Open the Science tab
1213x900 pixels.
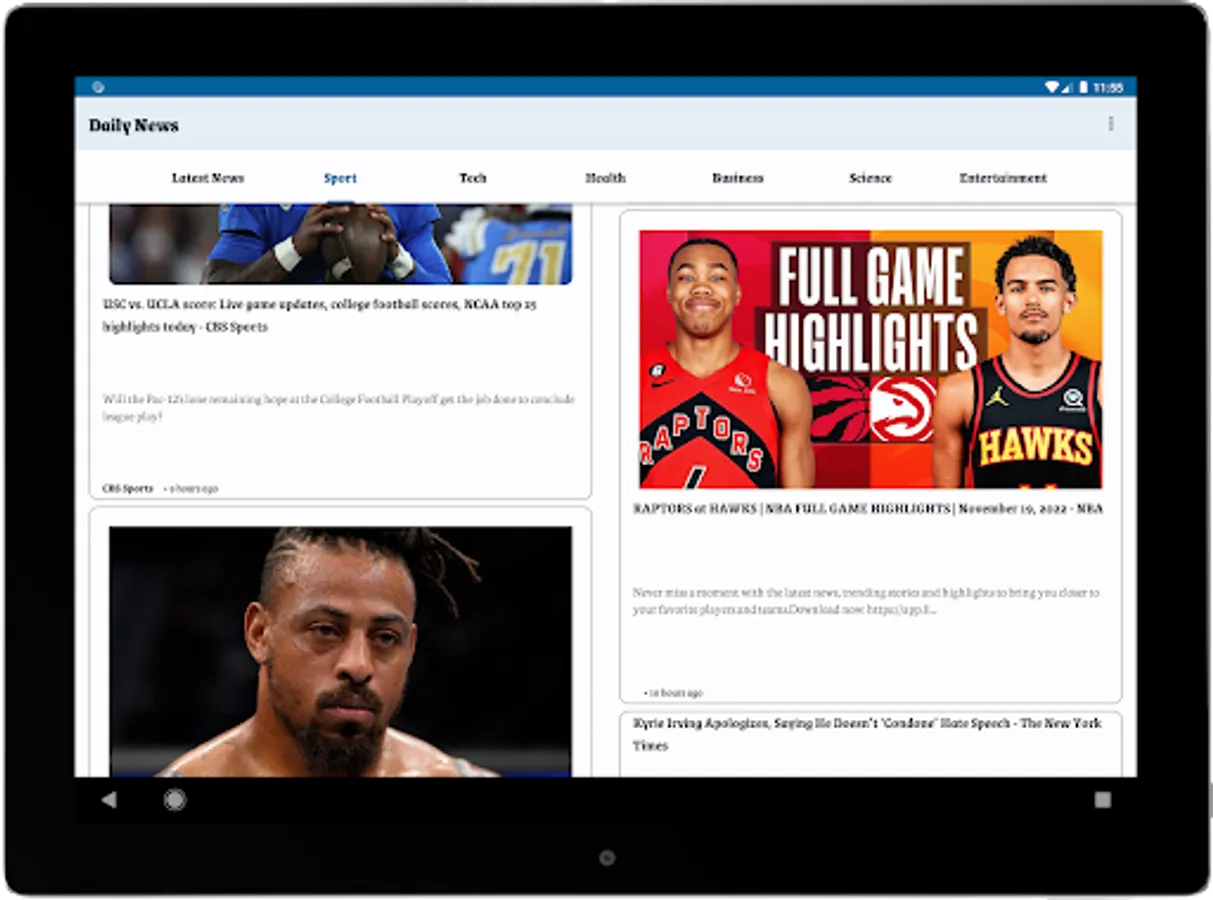(870, 178)
